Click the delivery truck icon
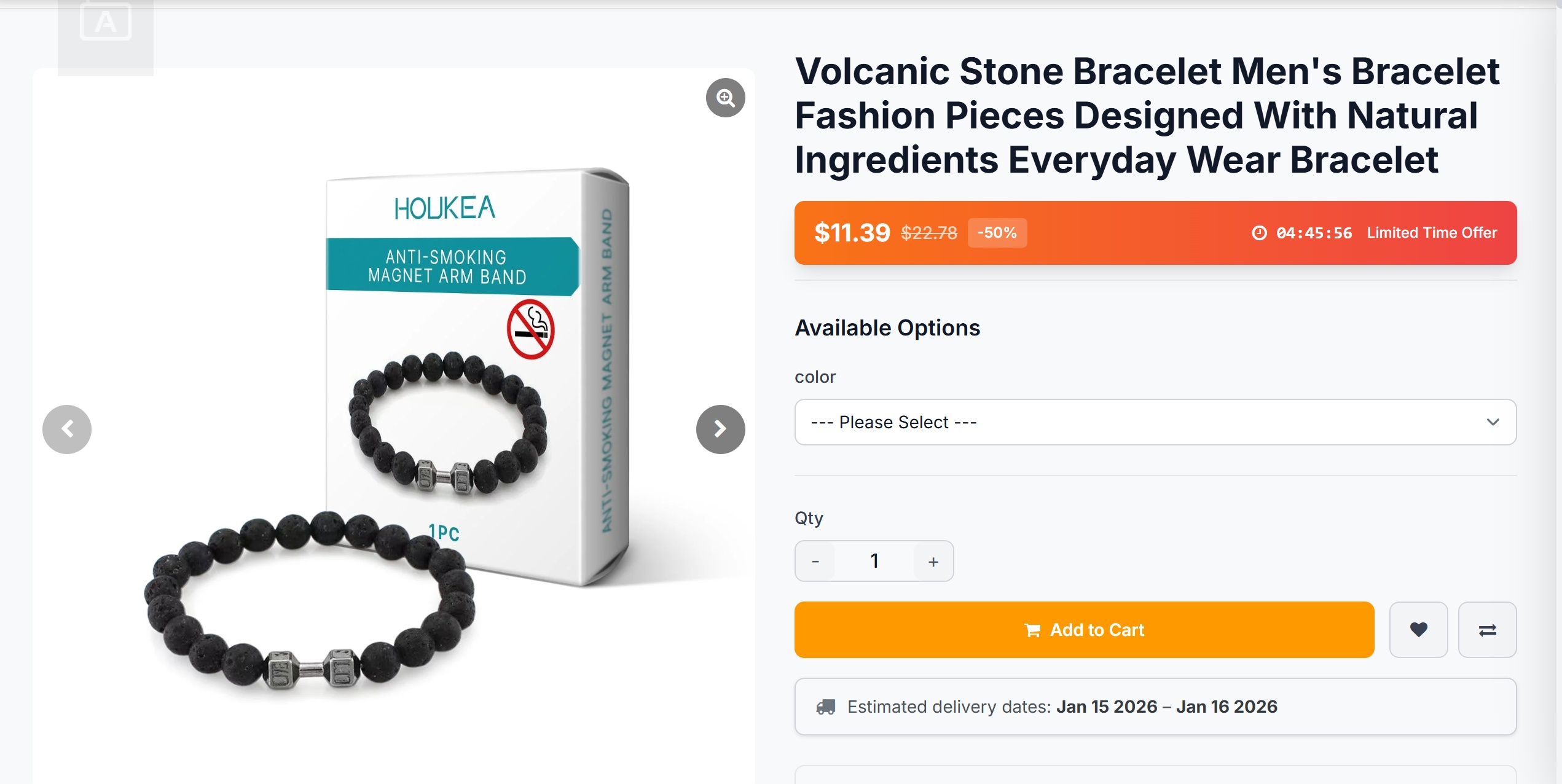The image size is (1562, 784). click(825, 707)
